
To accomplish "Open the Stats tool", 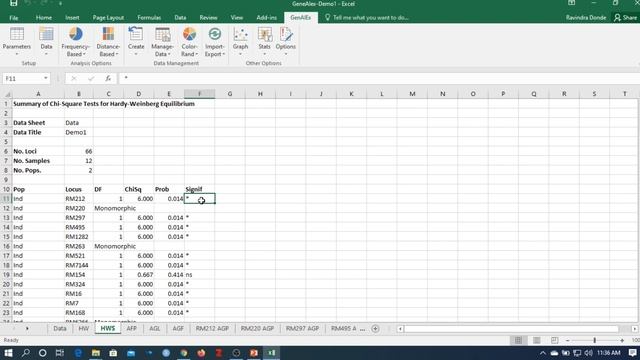I will point(264,42).
